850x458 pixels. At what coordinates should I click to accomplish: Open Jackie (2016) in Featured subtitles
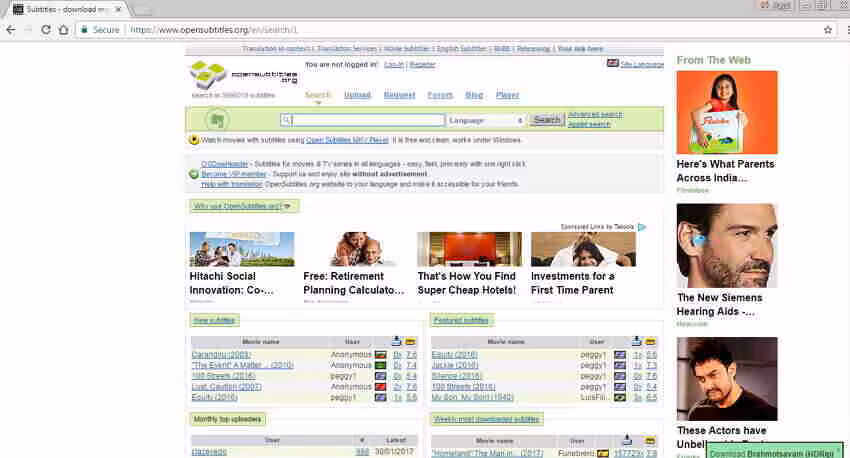pos(455,365)
